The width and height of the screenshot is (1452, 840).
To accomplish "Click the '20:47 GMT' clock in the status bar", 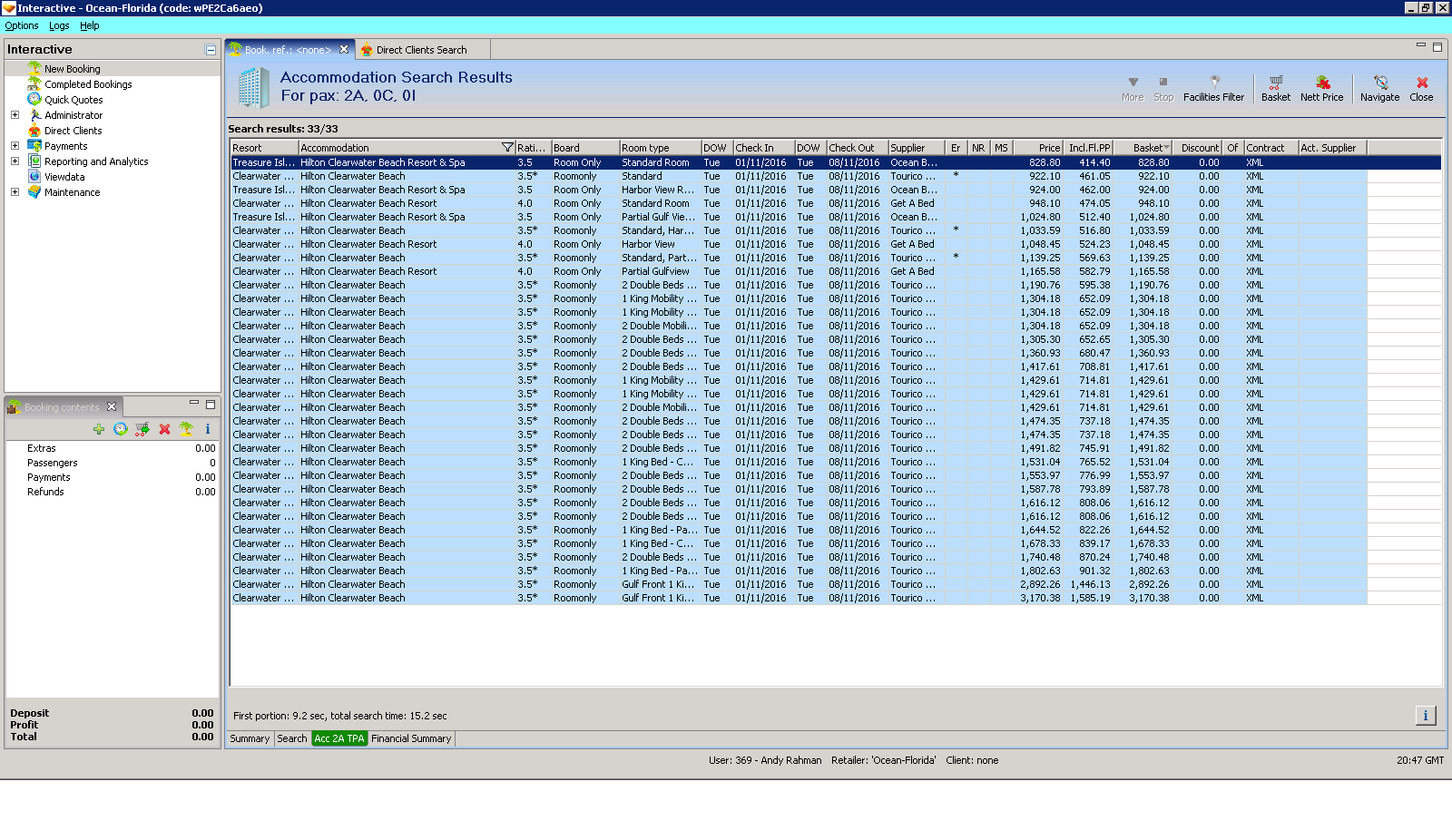I will click(1419, 760).
